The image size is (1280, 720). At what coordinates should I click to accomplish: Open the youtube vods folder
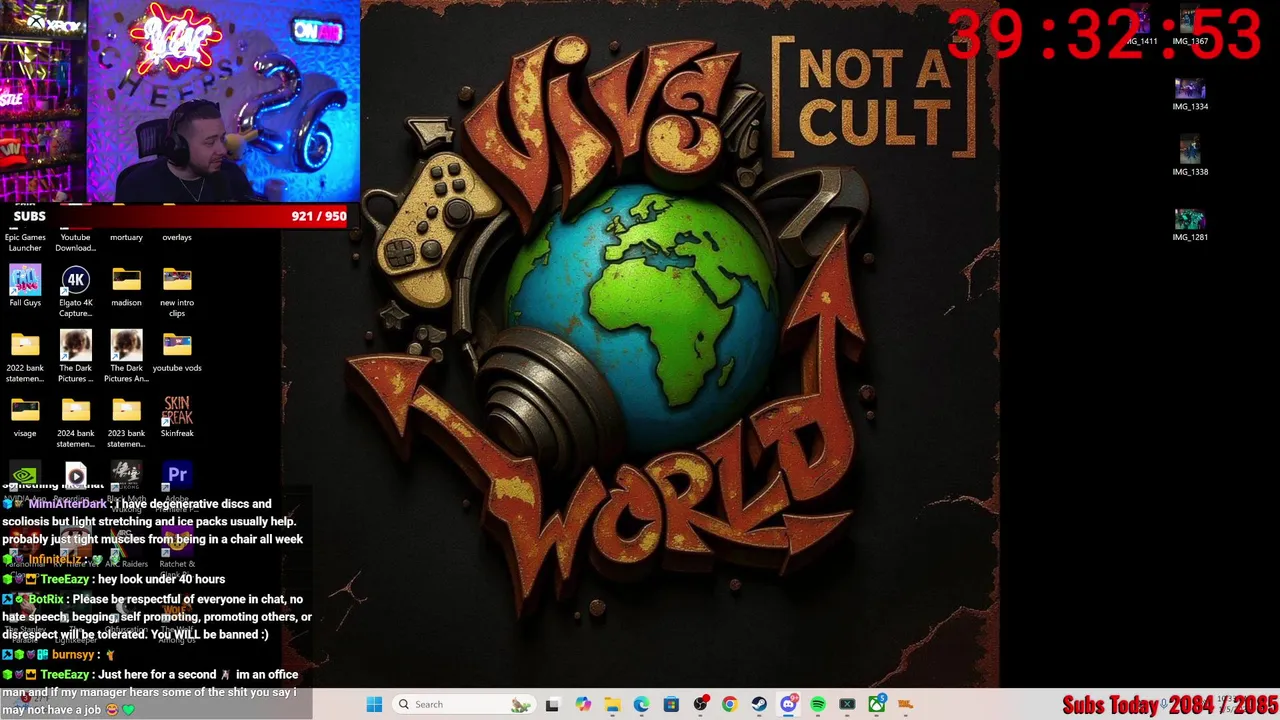177,352
